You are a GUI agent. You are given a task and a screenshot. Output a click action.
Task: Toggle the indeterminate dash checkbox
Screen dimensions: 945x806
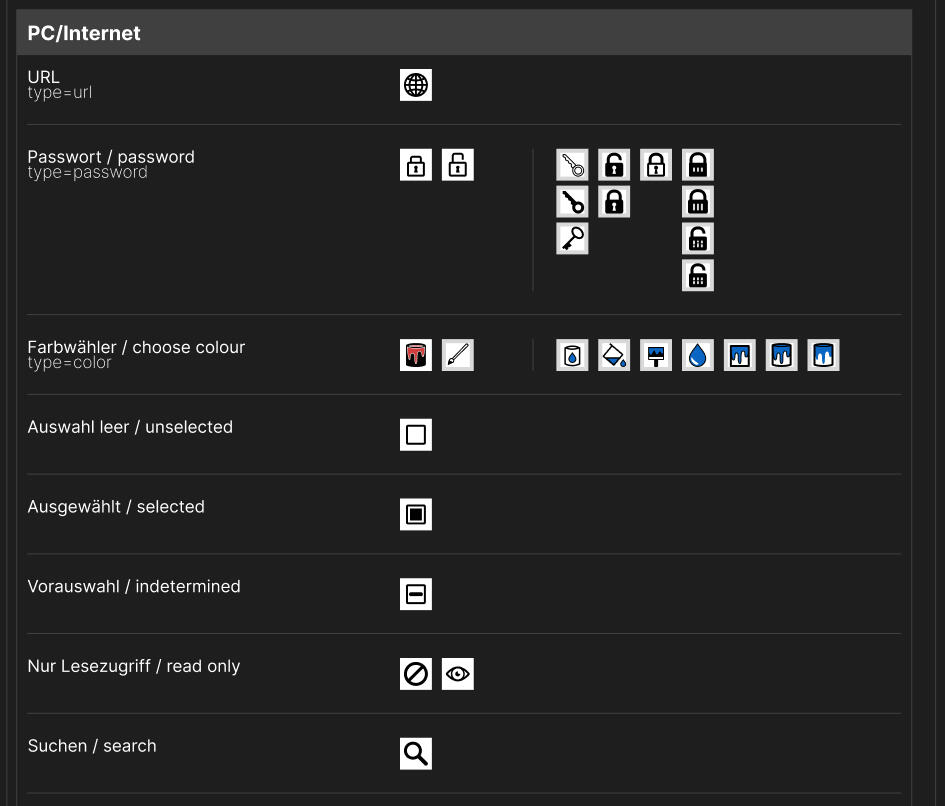click(416, 593)
